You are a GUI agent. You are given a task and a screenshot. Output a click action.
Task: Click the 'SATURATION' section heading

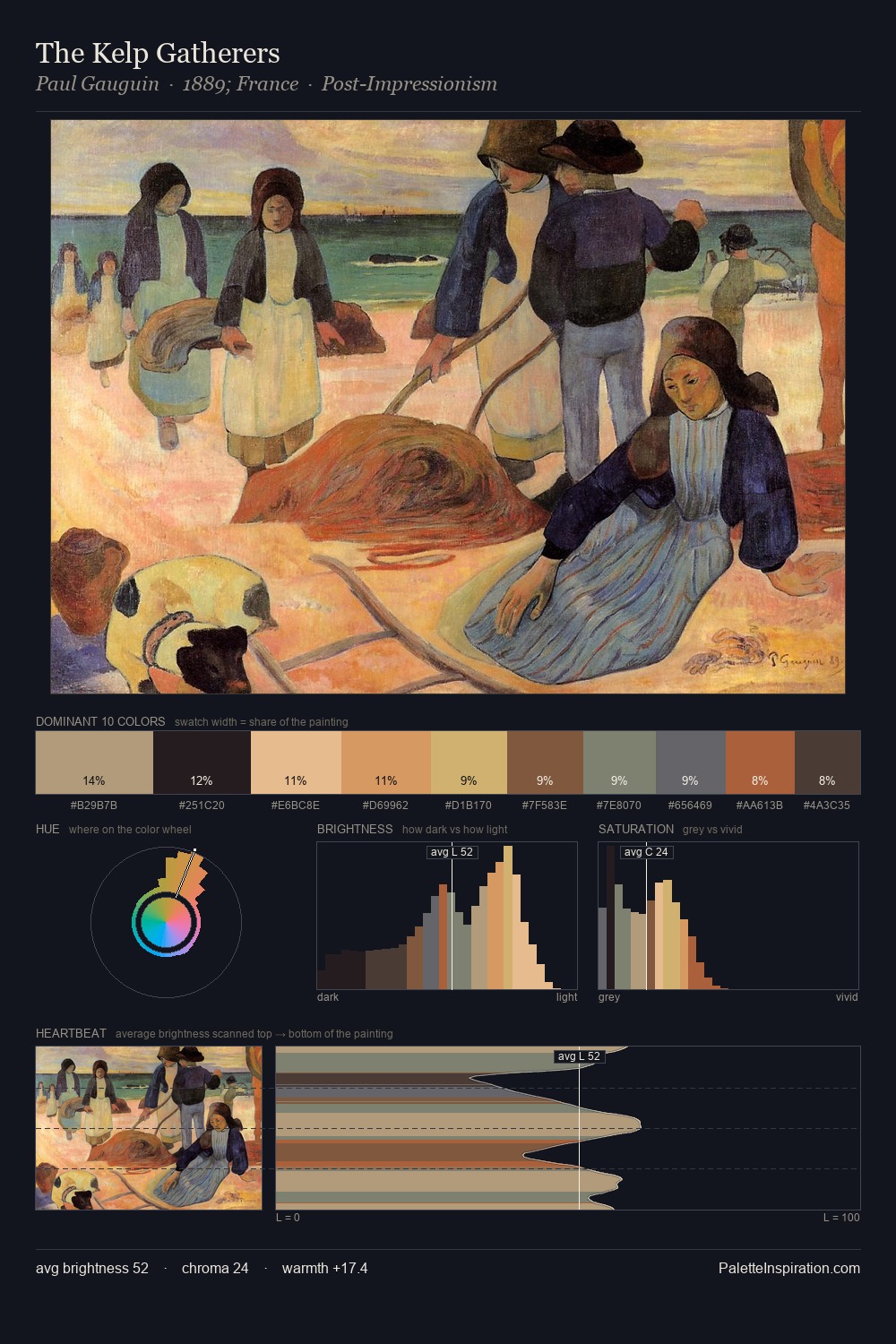pos(636,829)
